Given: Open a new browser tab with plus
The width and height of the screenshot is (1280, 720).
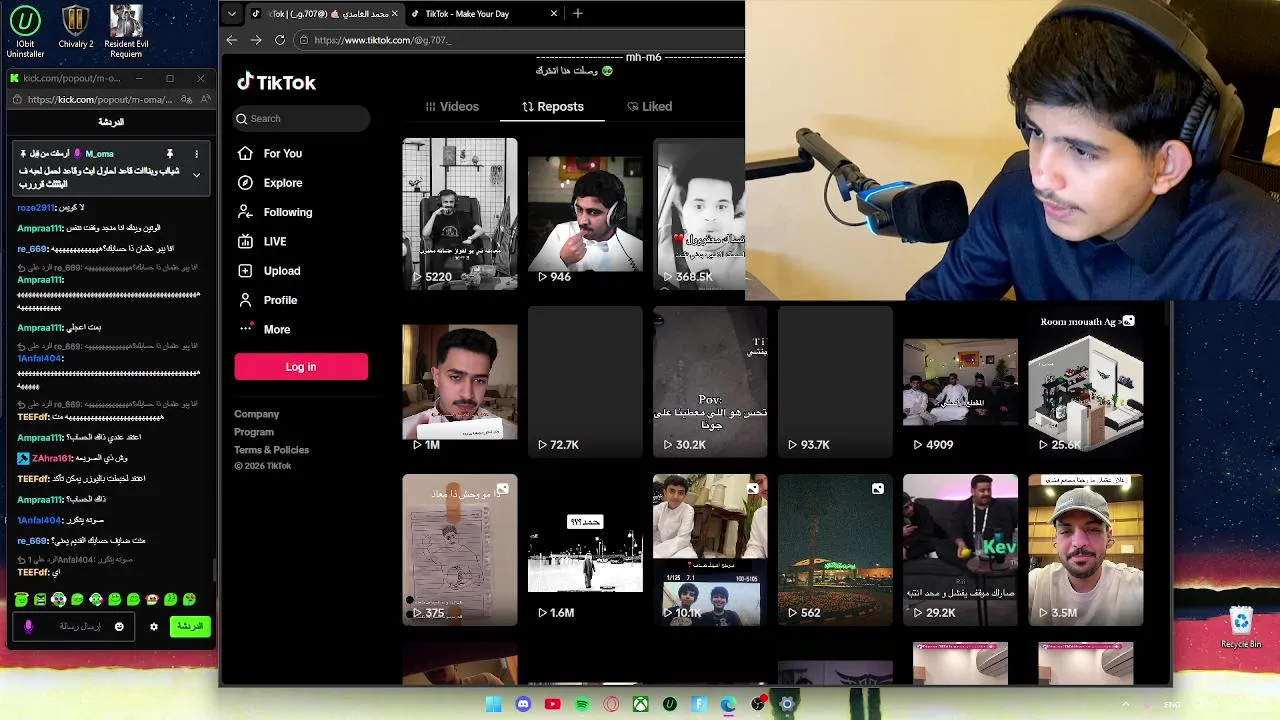Looking at the screenshot, I should tap(577, 14).
